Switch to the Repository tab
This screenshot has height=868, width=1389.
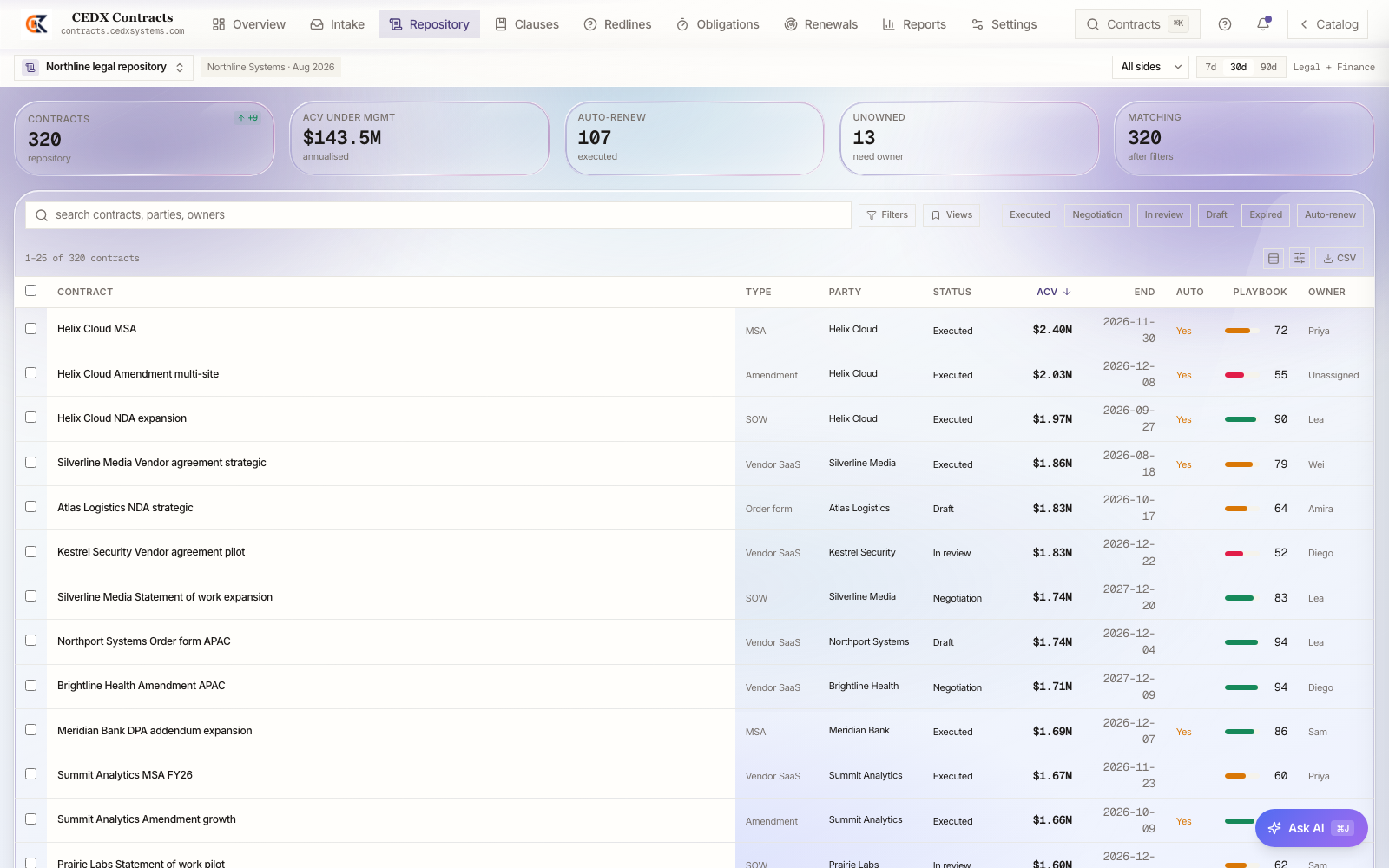click(429, 24)
